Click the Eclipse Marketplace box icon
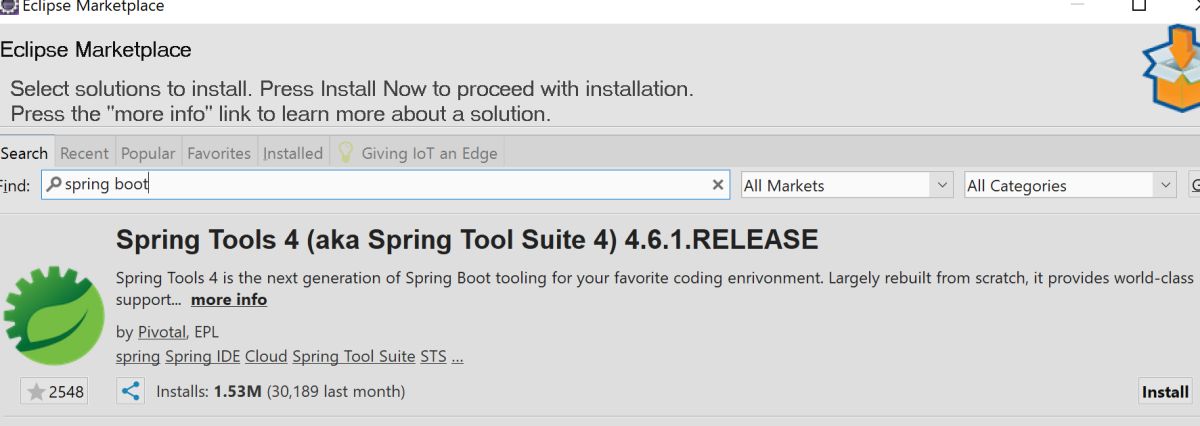The width and height of the screenshot is (1200, 426). 1173,70
